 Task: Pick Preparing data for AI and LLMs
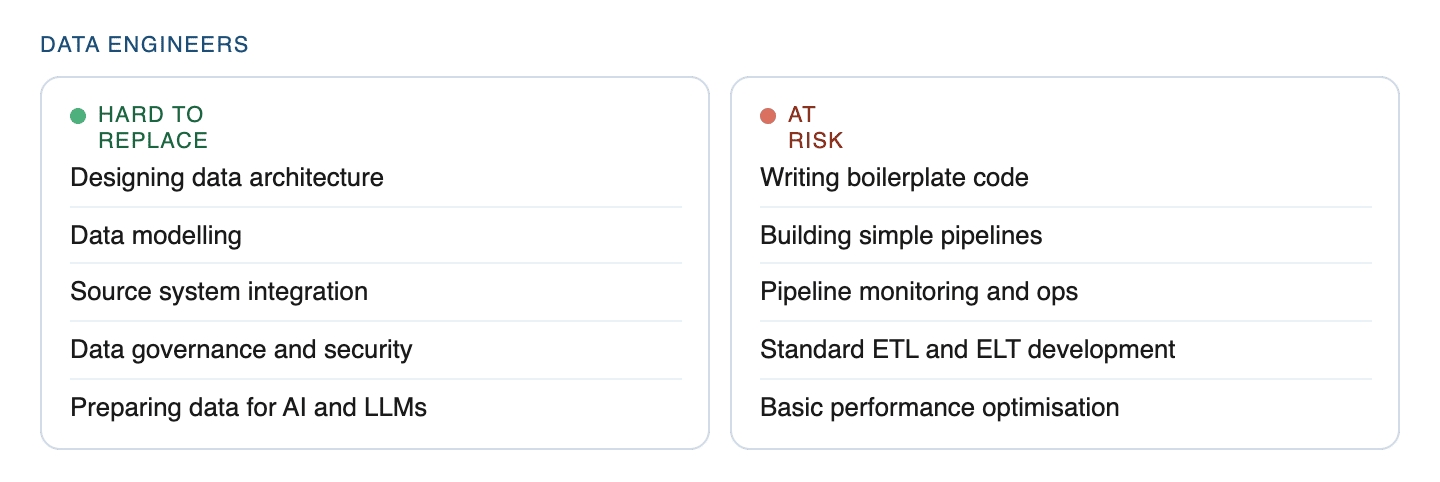coord(248,408)
